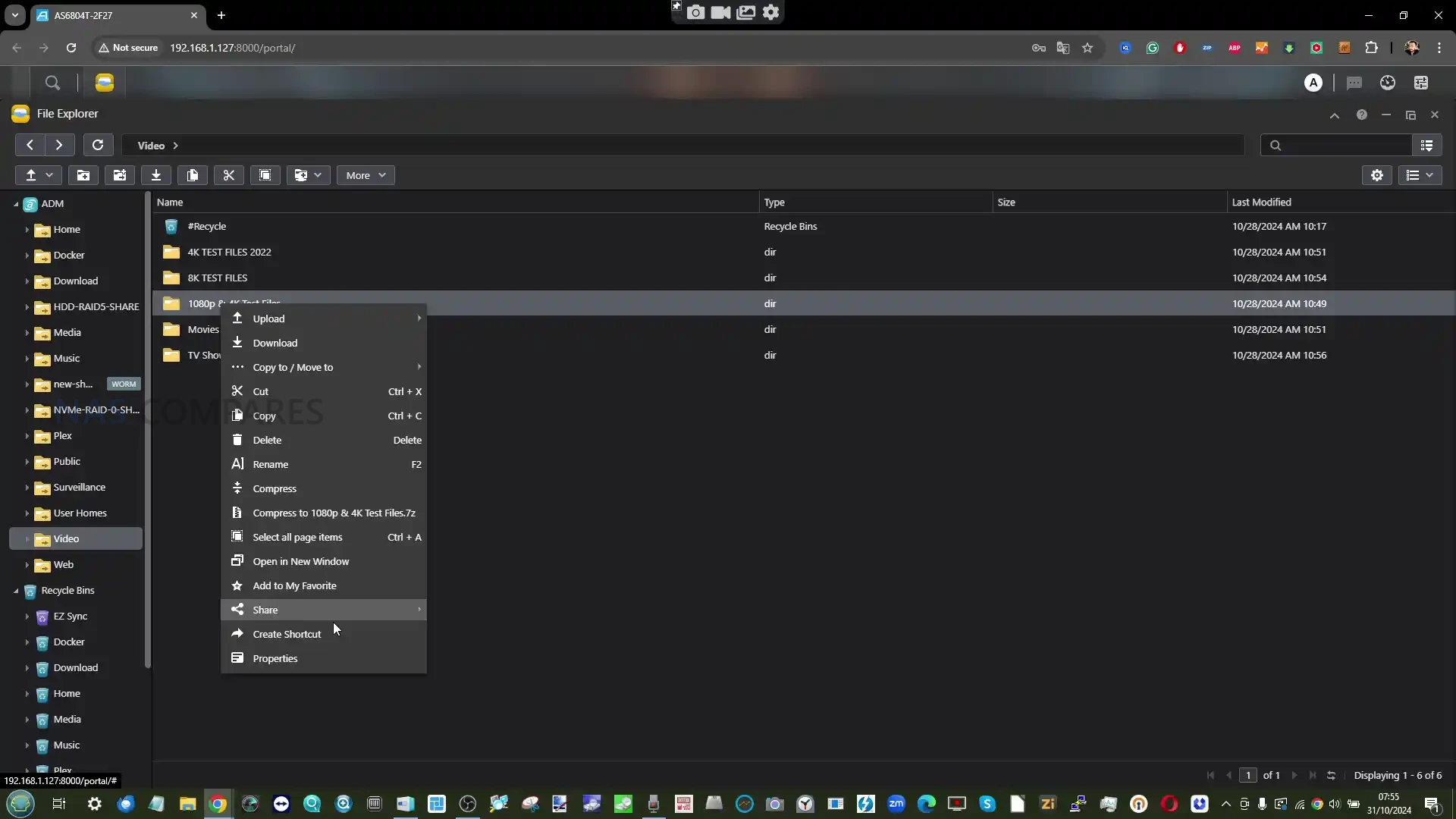Click the refresh folder button
The height and width of the screenshot is (819, 1456).
pos(98,145)
